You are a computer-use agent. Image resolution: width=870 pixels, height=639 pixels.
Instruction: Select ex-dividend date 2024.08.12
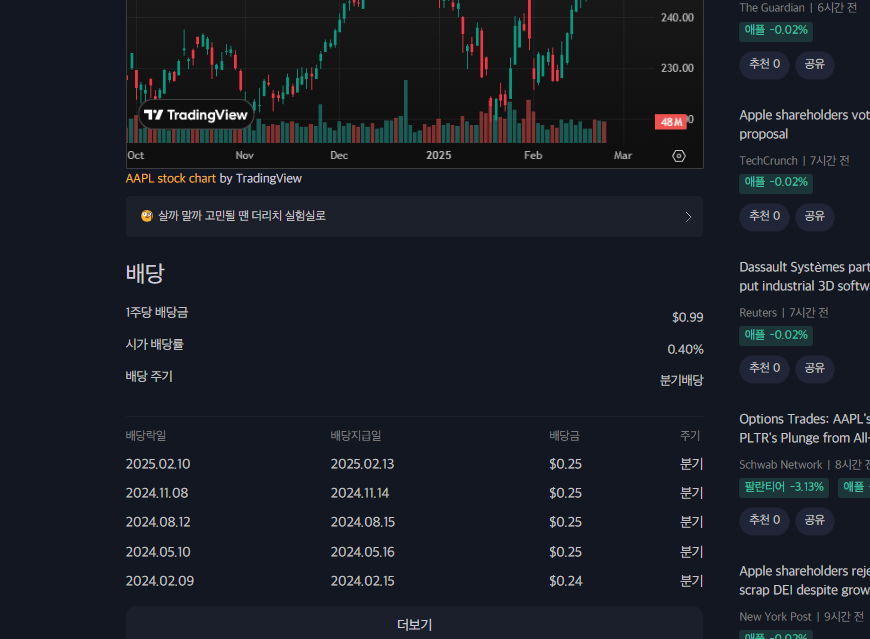[x=158, y=522]
